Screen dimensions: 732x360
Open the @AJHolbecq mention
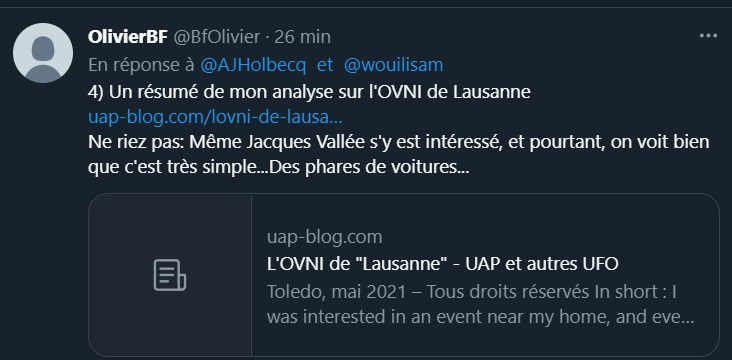[253, 65]
